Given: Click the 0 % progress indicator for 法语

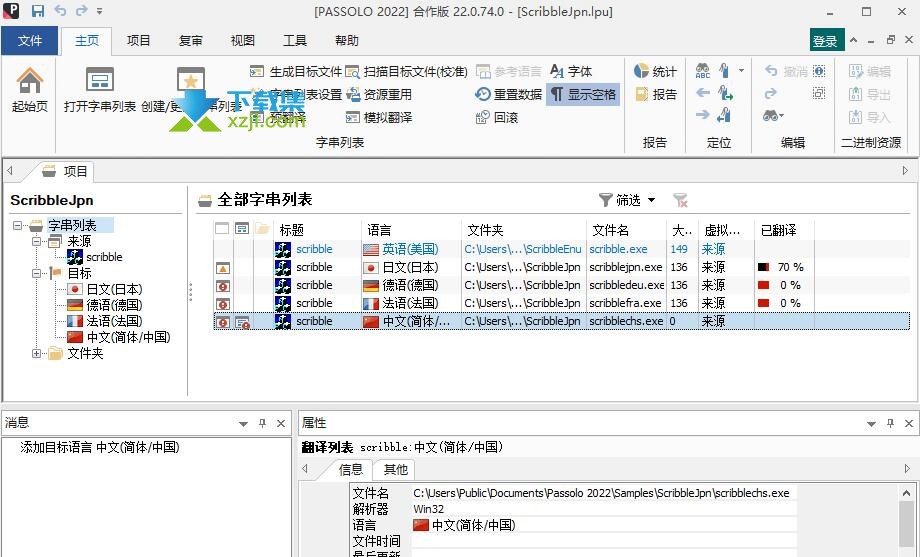Looking at the screenshot, I should (x=763, y=303).
